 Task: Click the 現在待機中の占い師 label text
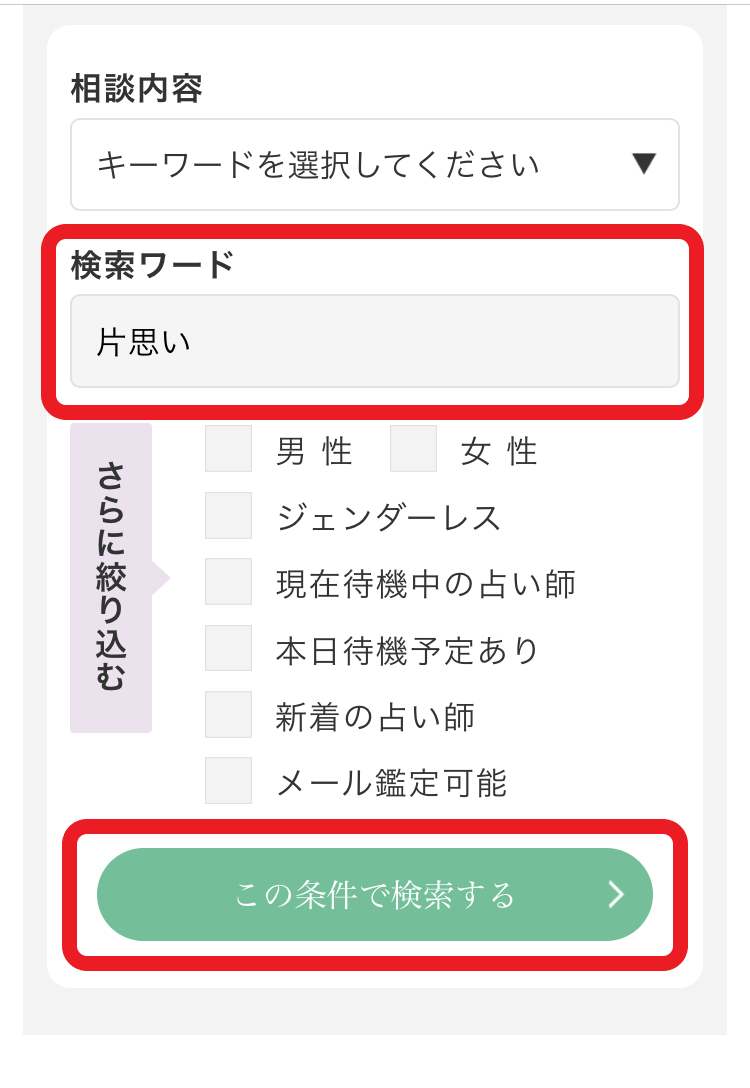pyautogui.click(x=426, y=584)
